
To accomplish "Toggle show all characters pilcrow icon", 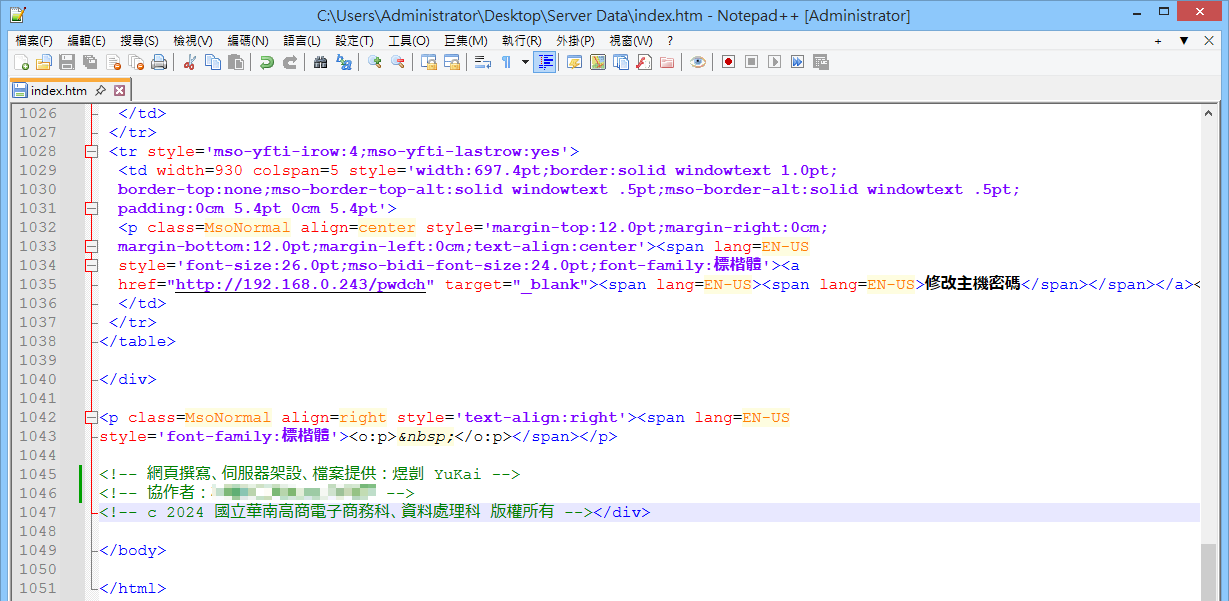I will [507, 62].
